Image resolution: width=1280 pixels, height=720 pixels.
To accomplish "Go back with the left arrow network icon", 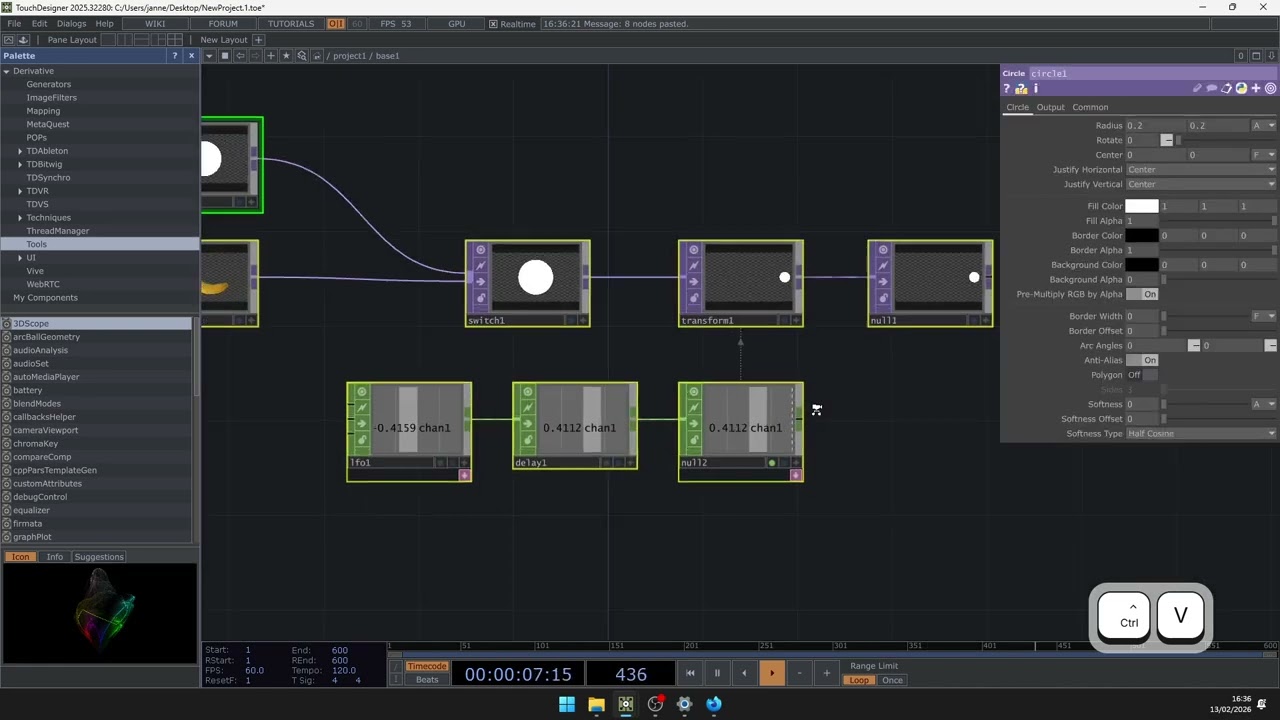I will pos(240,56).
